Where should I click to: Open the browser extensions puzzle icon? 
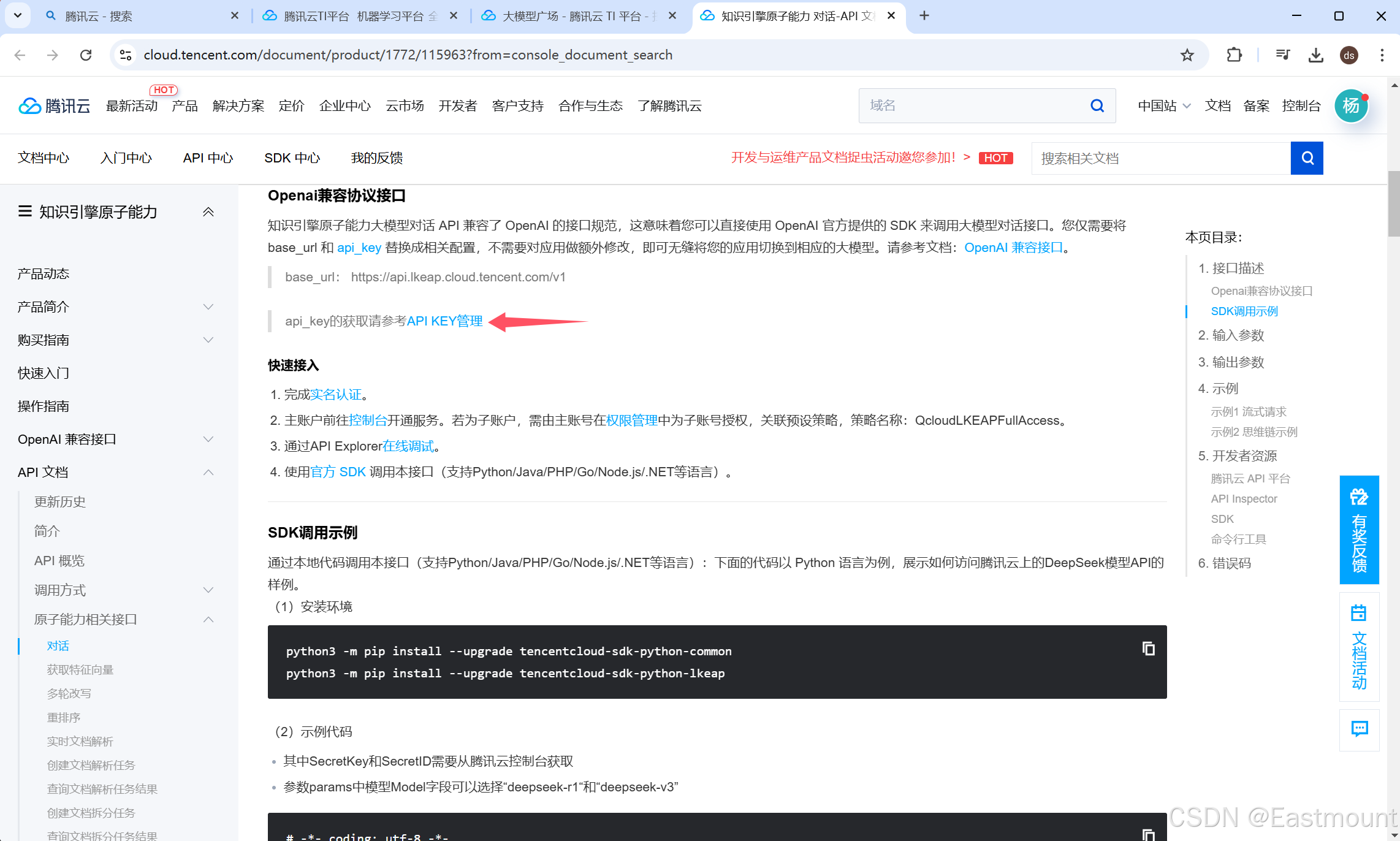(x=1234, y=55)
